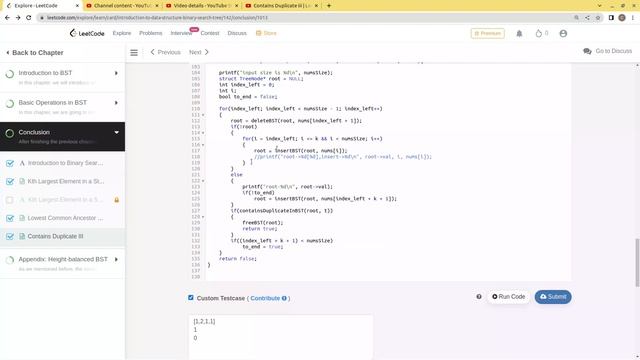This screenshot has height=360, width=640.
Task: Close the Video details YouTube tab
Action: click(x=236, y=6)
